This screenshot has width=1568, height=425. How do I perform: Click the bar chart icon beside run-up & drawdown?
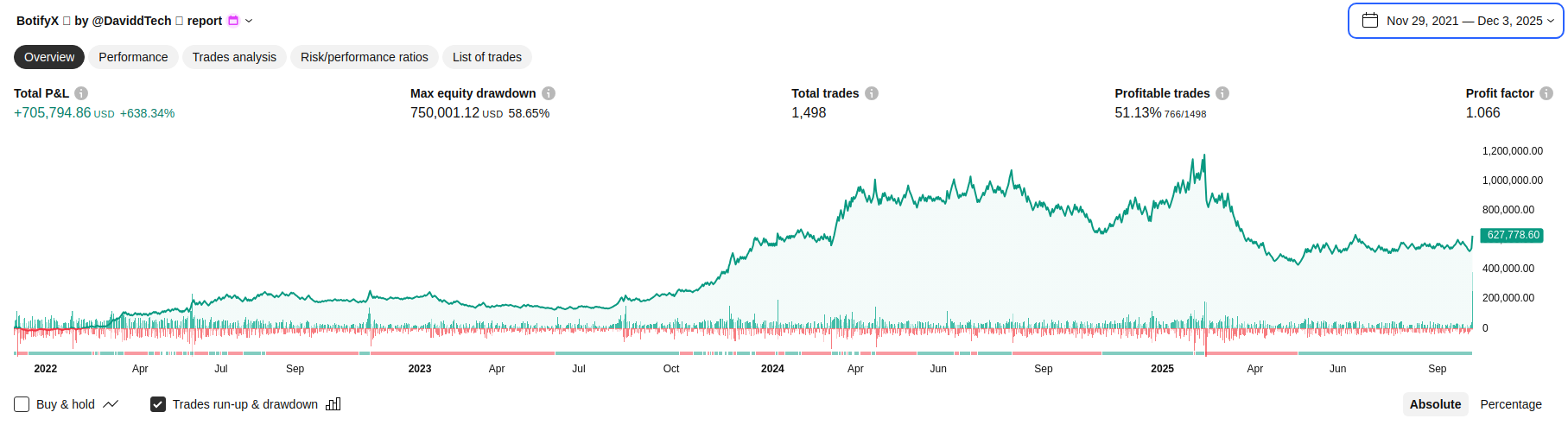pyautogui.click(x=333, y=404)
